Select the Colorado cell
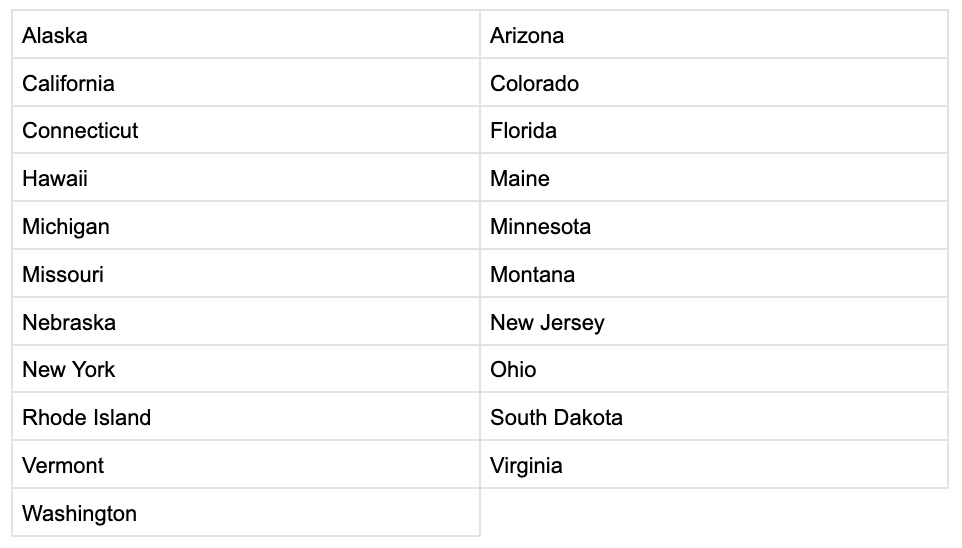The height and width of the screenshot is (548, 962). click(534, 84)
